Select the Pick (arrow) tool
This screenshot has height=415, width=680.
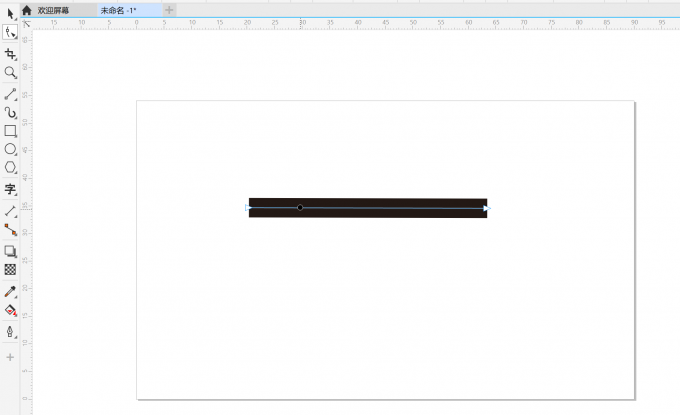click(x=10, y=14)
